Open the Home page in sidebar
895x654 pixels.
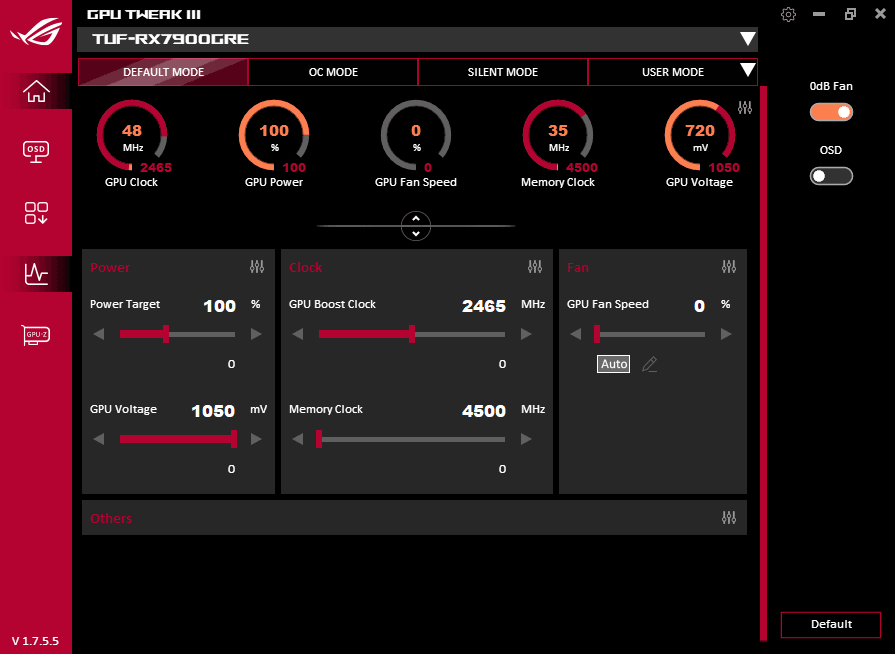[x=36, y=91]
